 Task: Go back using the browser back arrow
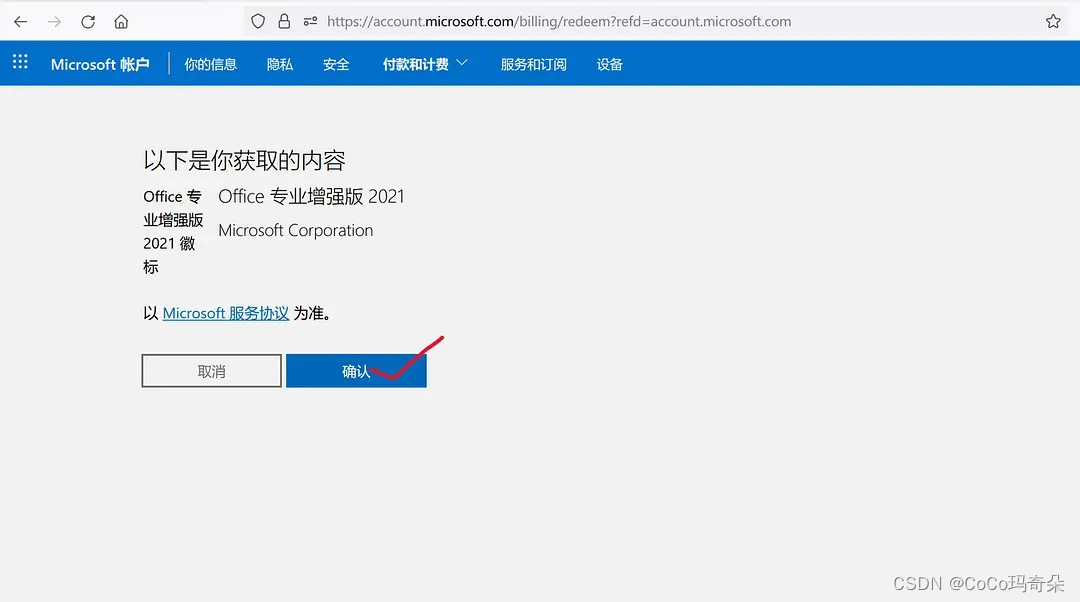(x=21, y=22)
